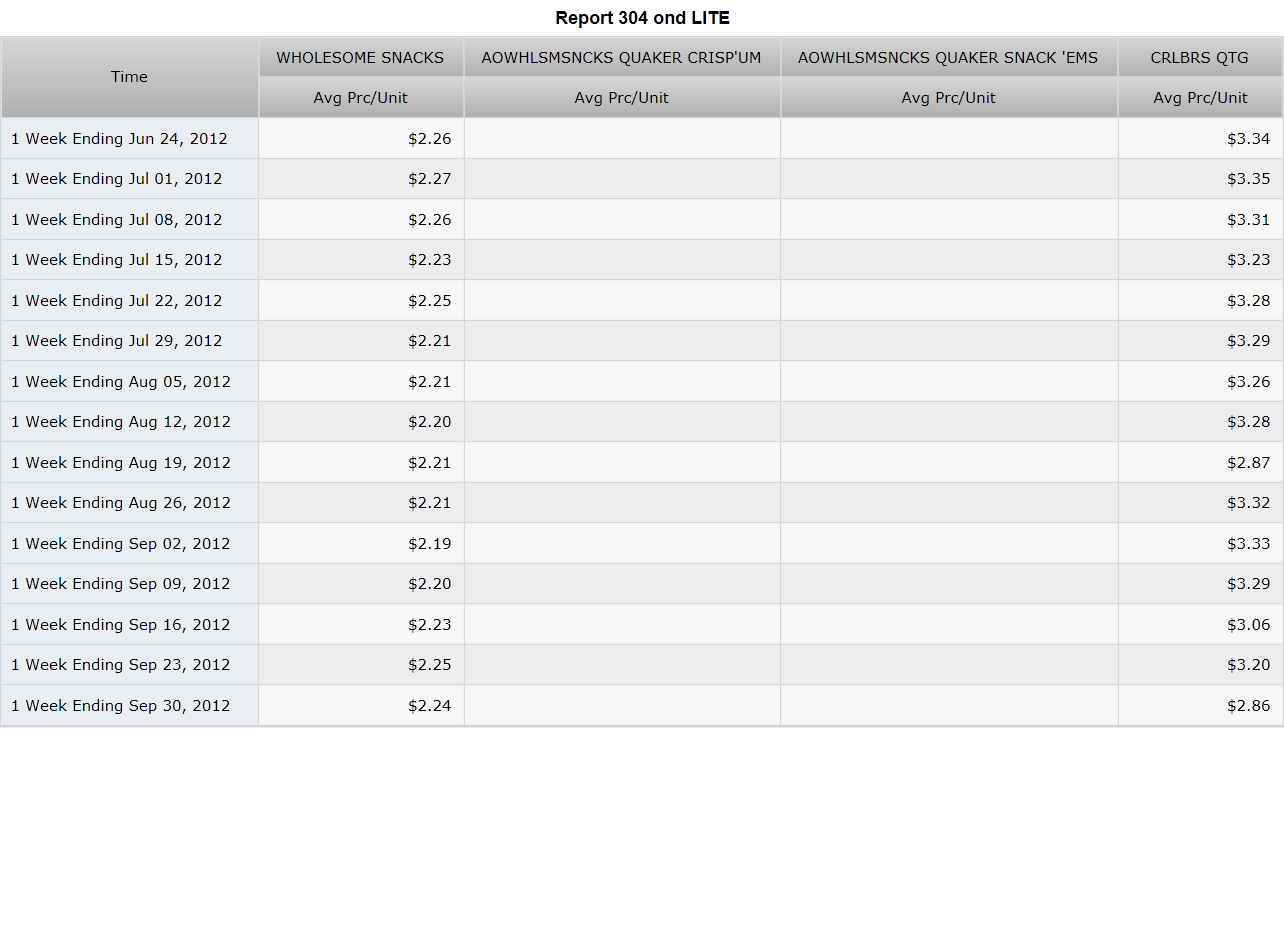Image resolution: width=1284 pixels, height=946 pixels.
Task: Click the $3.20 value for Sep 23
Action: coord(1249,665)
